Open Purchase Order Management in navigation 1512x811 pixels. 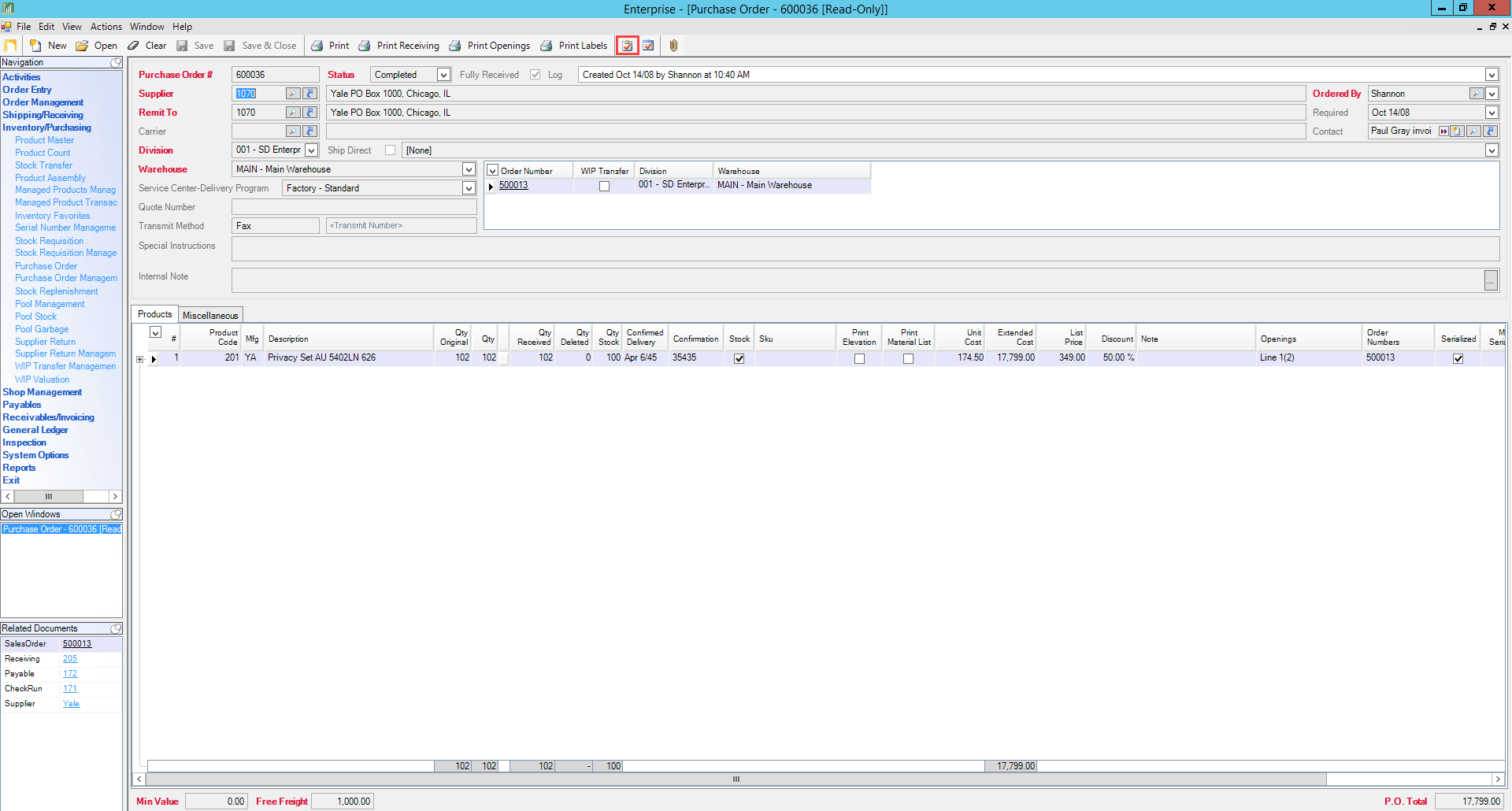tap(66, 278)
